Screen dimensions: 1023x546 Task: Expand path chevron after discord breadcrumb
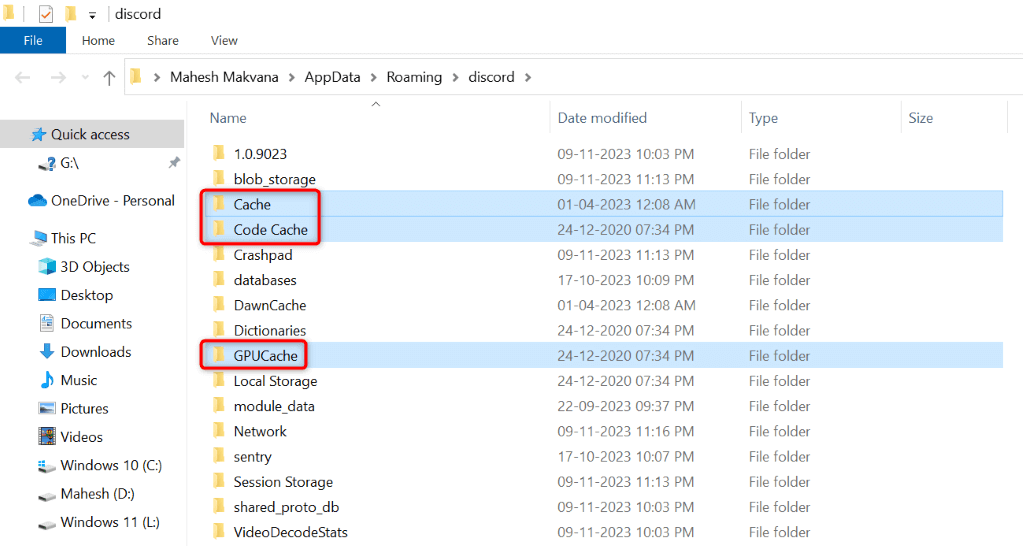[528, 77]
